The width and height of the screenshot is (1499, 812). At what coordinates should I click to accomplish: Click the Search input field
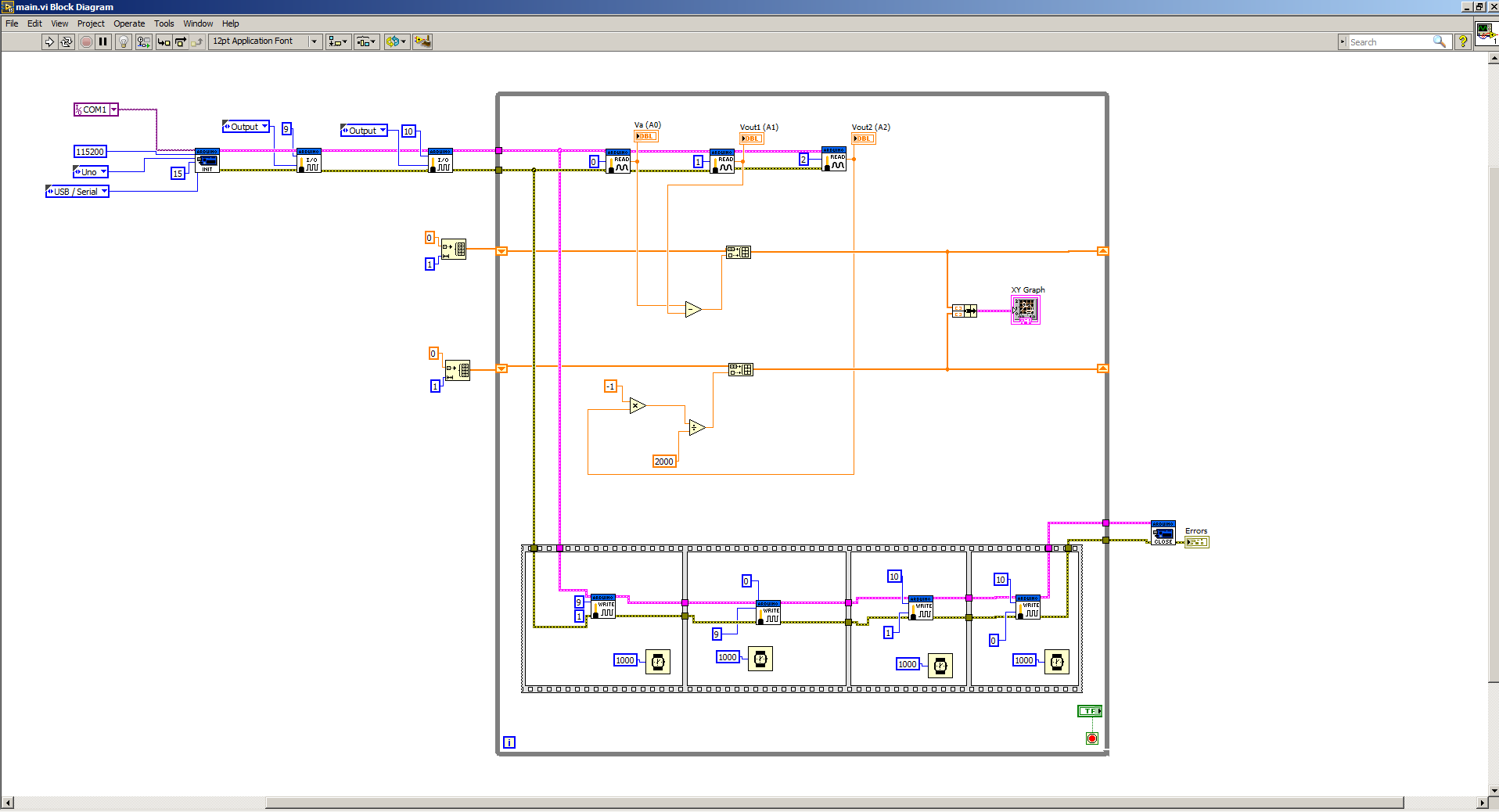click(x=1389, y=41)
